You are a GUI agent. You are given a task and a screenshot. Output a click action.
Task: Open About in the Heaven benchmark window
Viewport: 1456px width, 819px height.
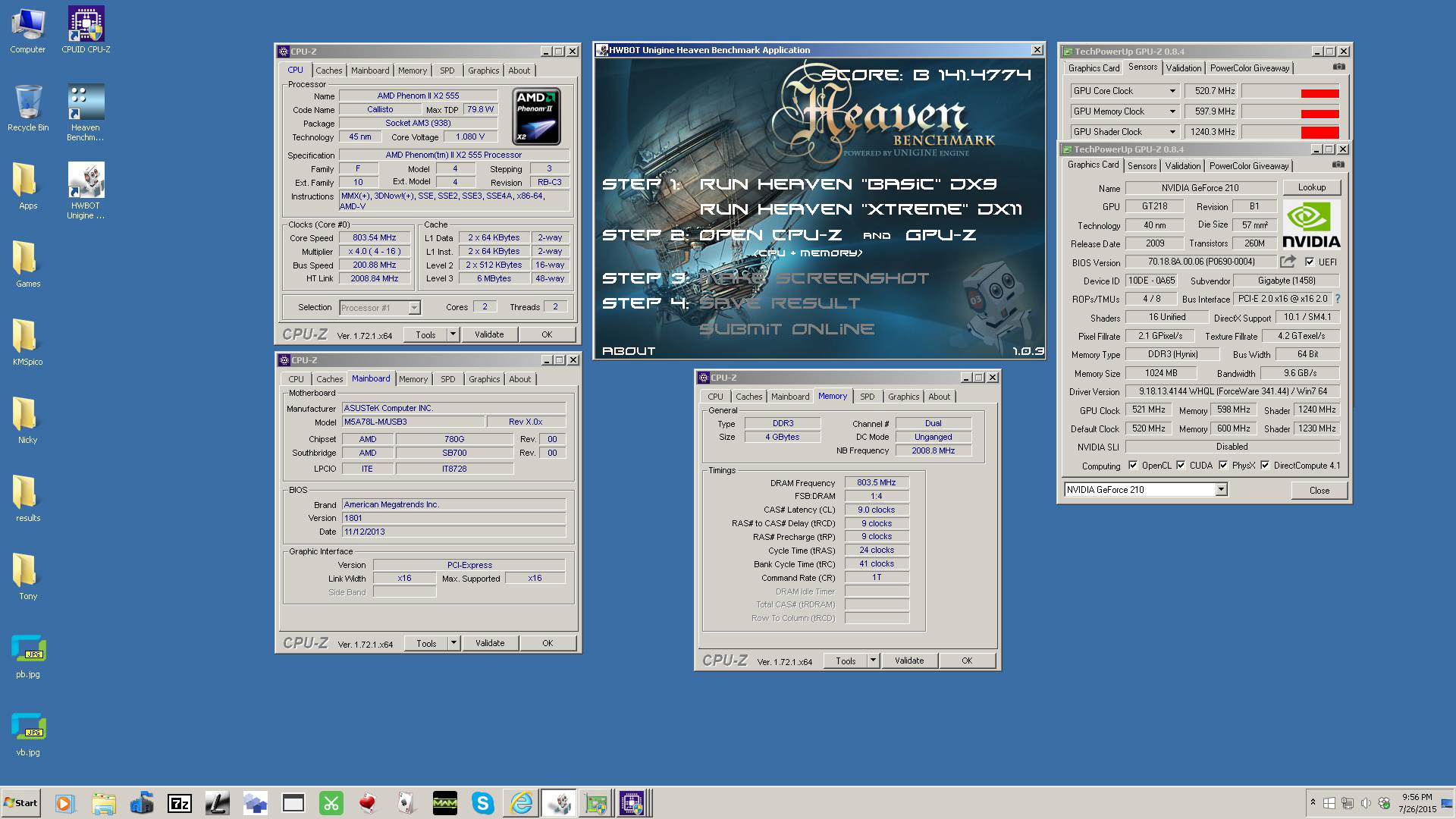(629, 351)
